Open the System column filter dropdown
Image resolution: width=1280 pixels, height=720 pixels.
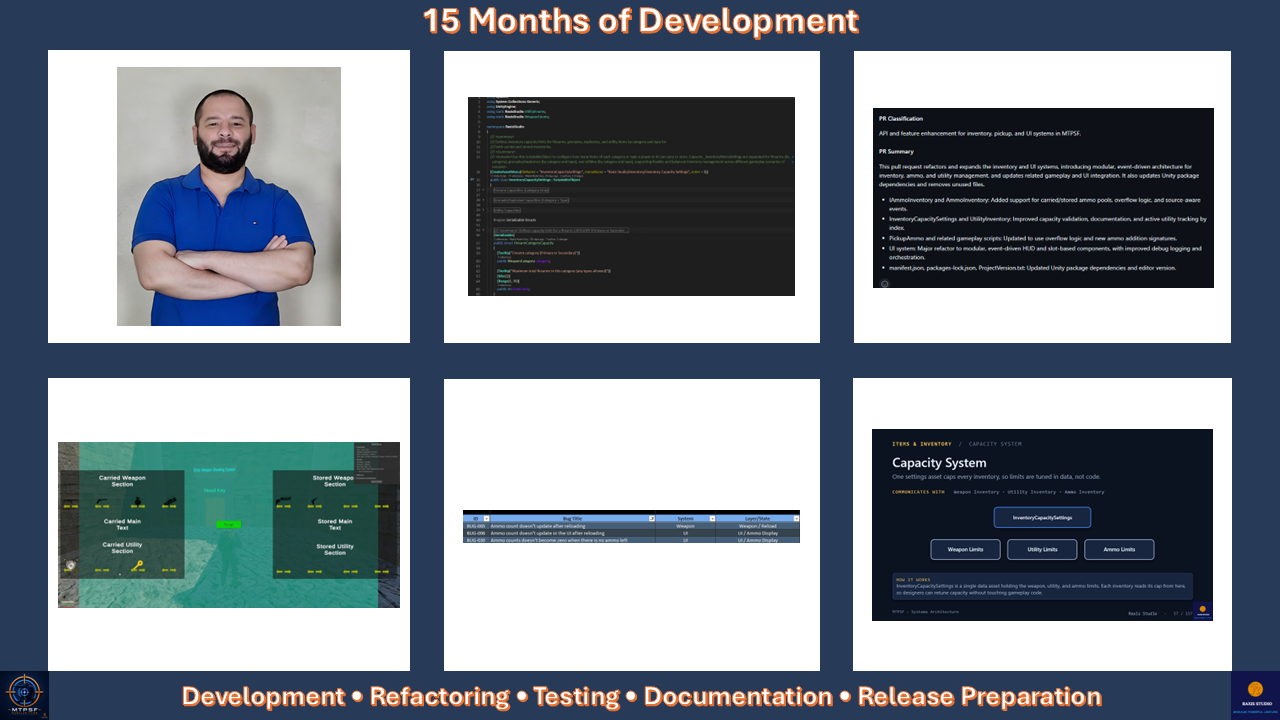712,519
